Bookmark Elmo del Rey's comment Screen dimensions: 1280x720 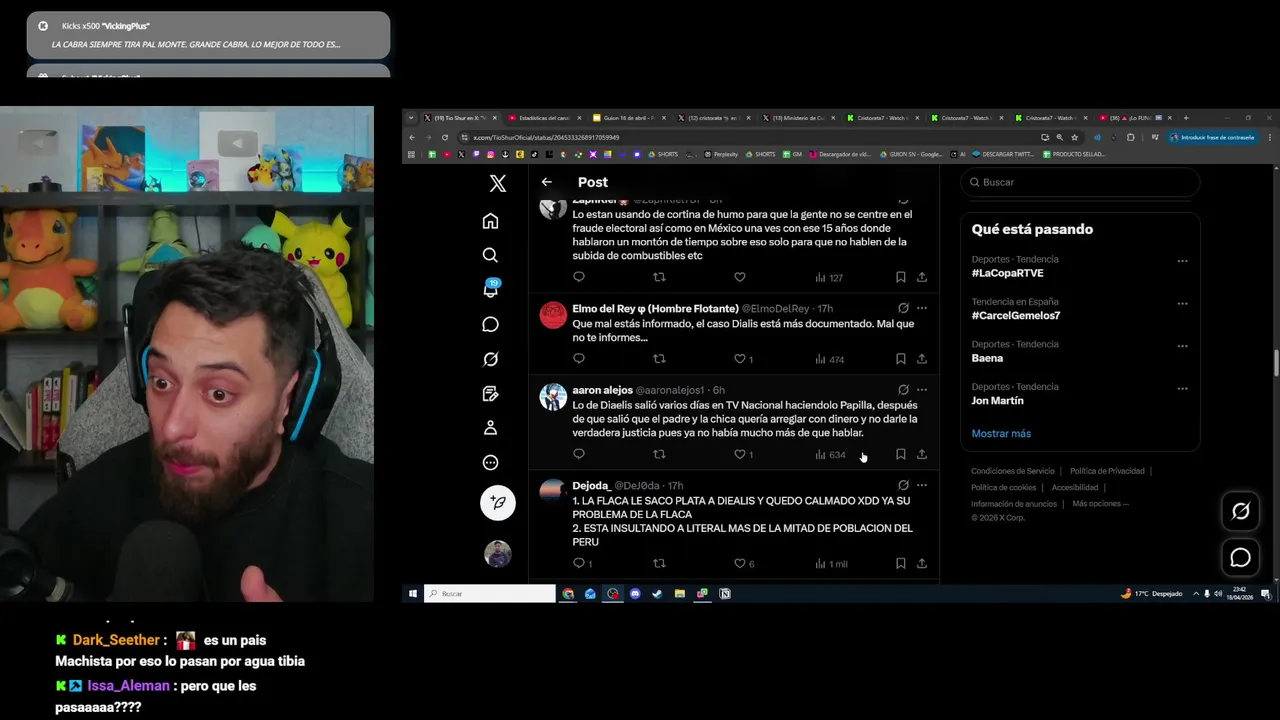click(x=900, y=359)
